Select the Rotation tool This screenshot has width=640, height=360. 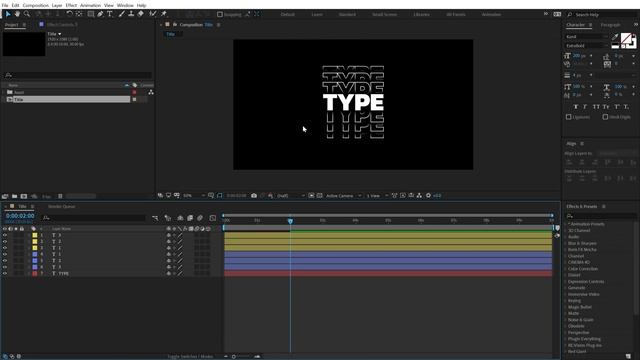point(69,14)
